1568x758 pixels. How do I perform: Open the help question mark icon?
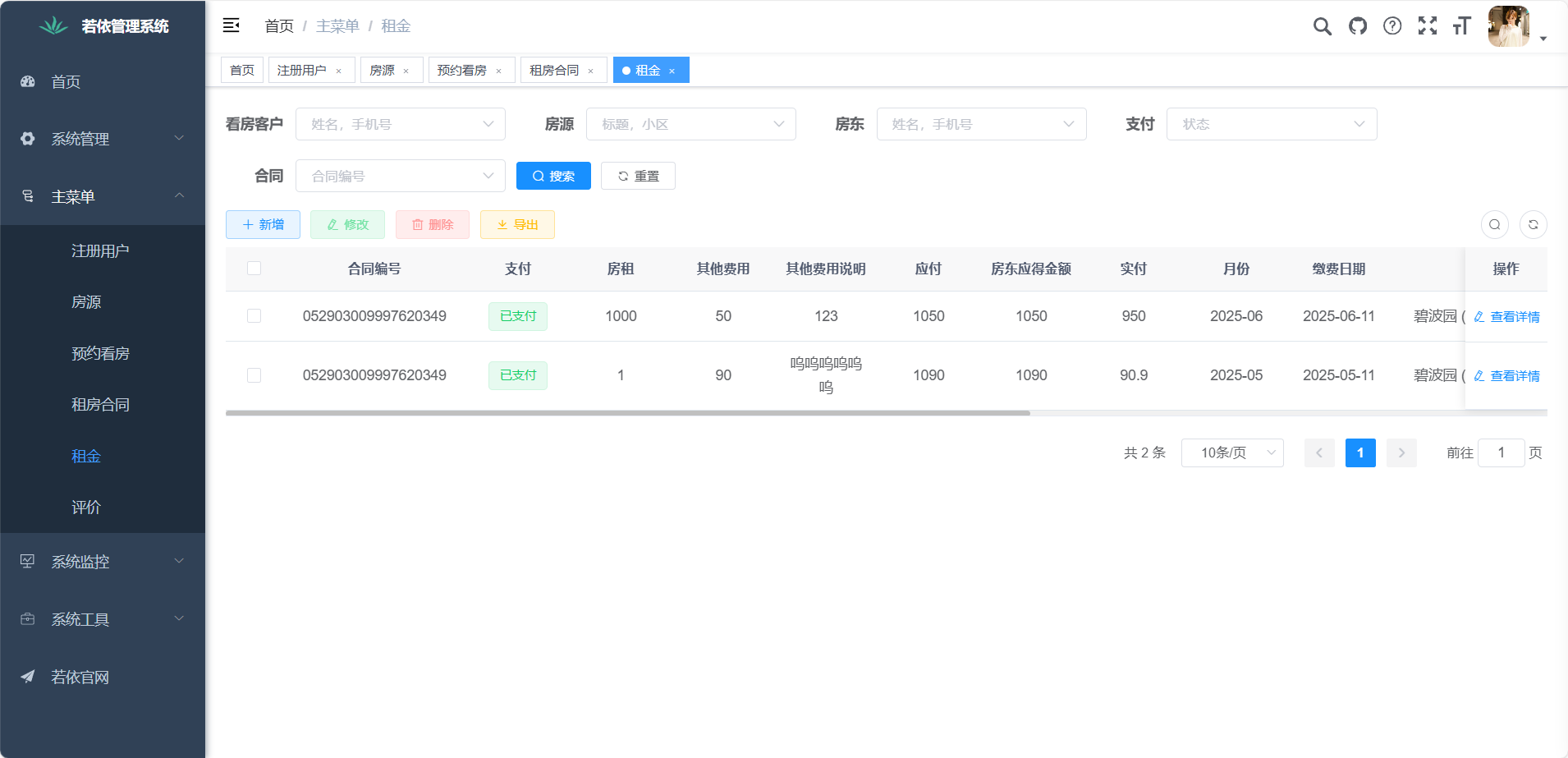[x=1392, y=26]
